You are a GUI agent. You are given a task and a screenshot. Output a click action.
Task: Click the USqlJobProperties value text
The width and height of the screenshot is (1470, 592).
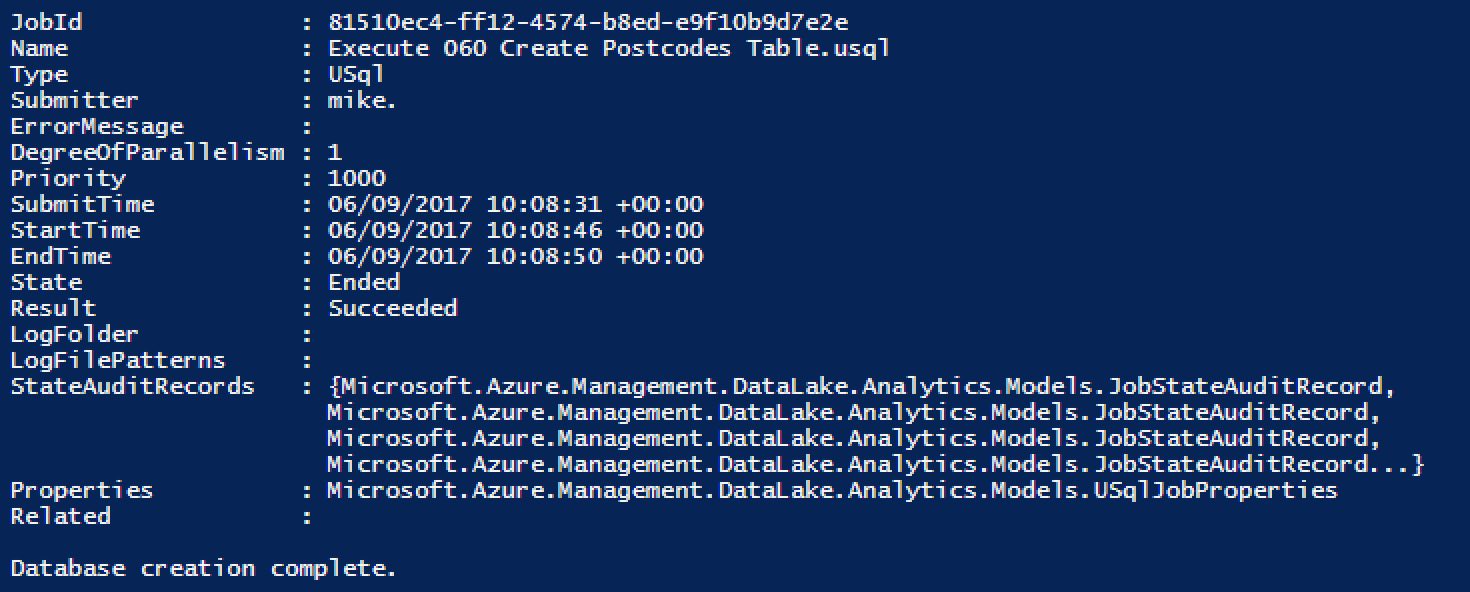[x=832, y=491]
